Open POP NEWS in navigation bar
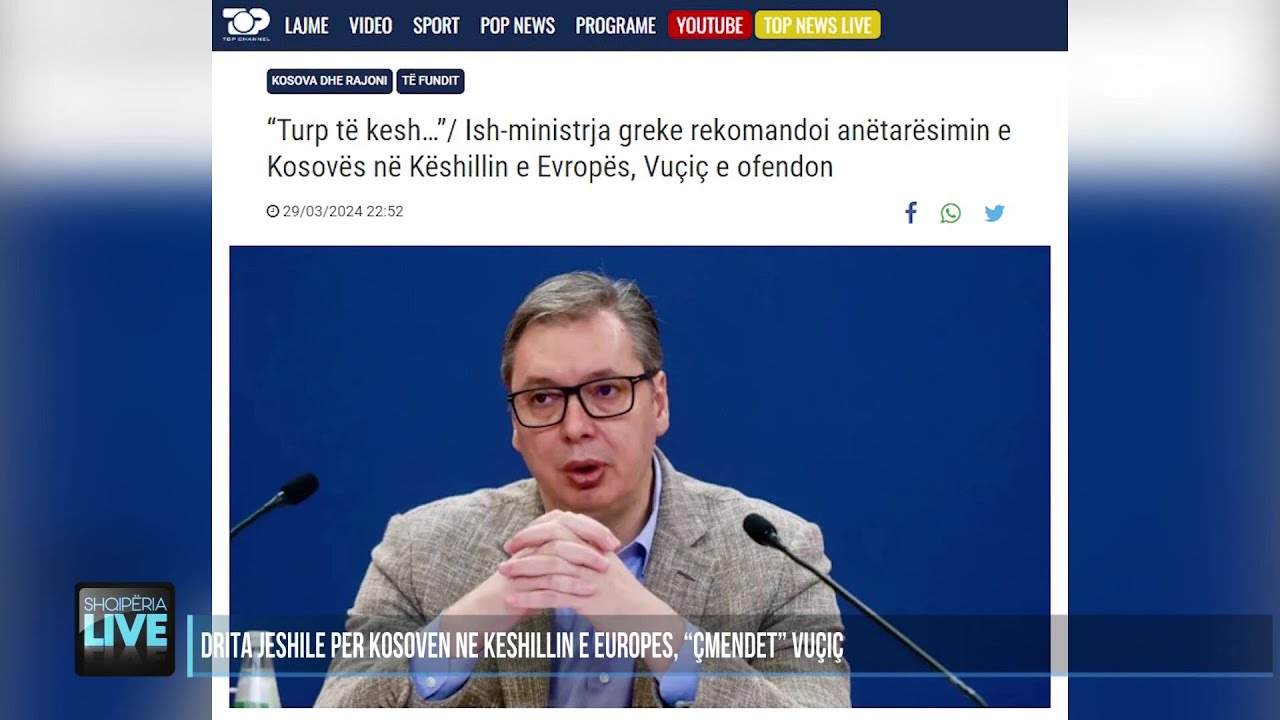 click(x=517, y=26)
